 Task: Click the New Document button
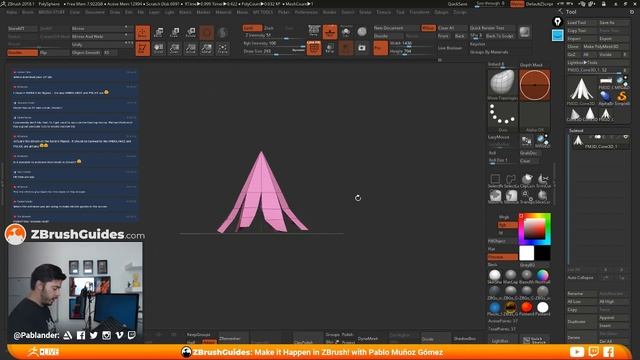click(397, 28)
